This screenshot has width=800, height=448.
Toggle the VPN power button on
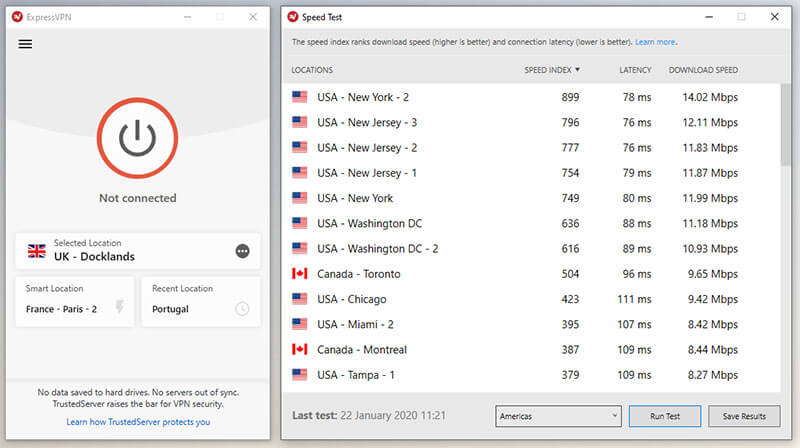pos(137,138)
